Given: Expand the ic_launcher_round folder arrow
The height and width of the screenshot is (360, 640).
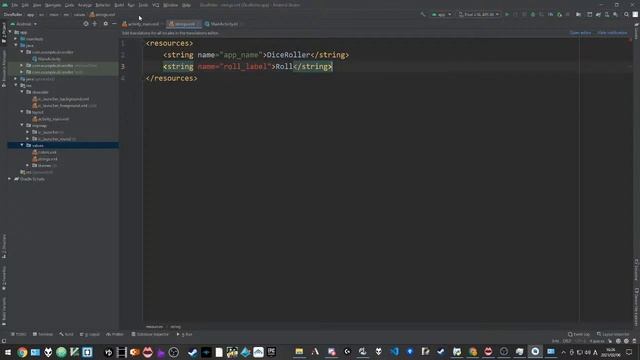Looking at the screenshot, I should pyautogui.click(x=28, y=139).
